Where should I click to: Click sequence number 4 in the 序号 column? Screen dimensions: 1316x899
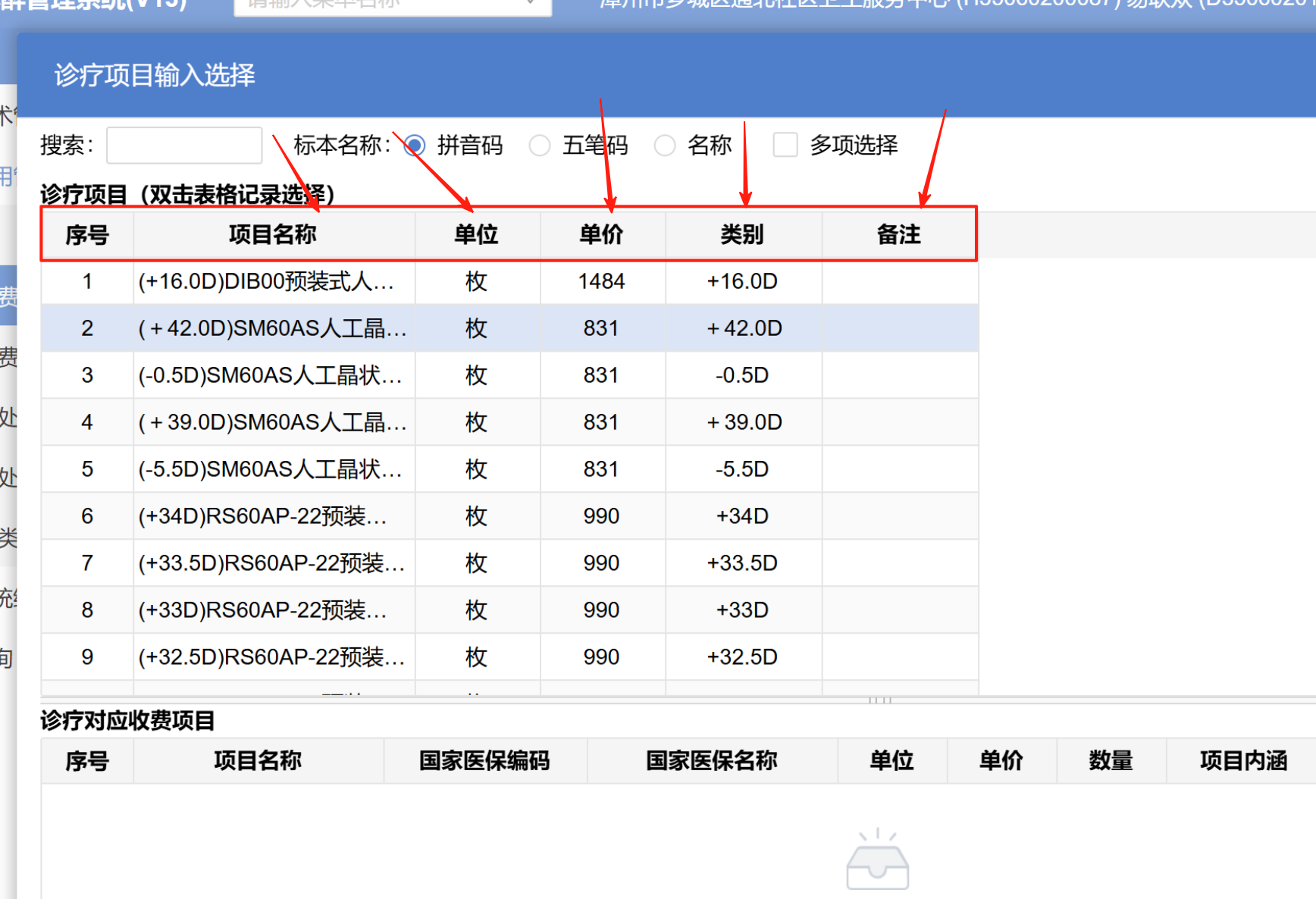(87, 423)
